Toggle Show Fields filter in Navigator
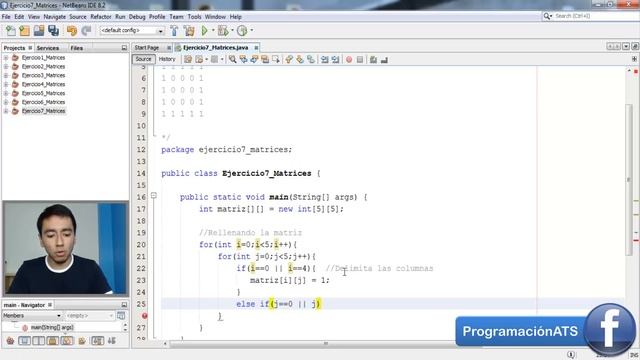 24,341
